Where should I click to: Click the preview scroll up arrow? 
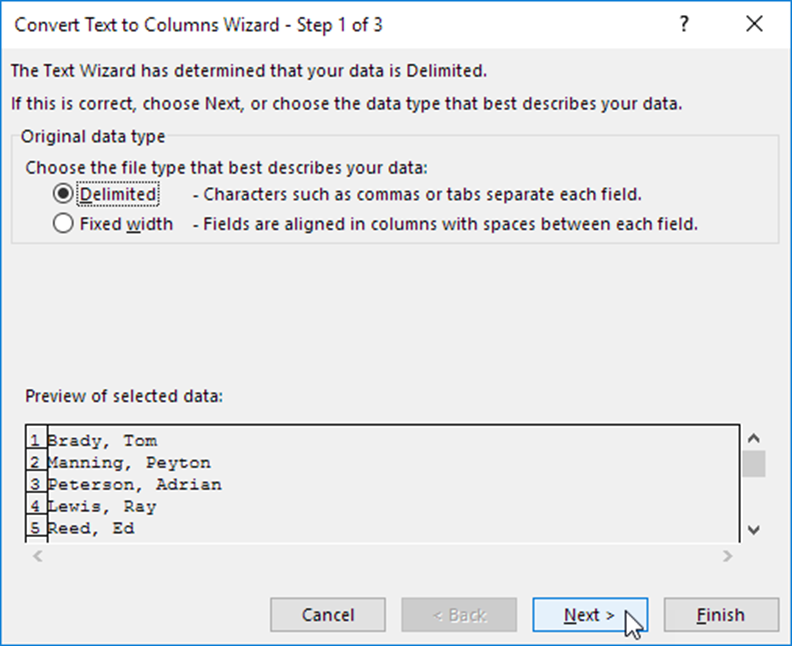754,438
